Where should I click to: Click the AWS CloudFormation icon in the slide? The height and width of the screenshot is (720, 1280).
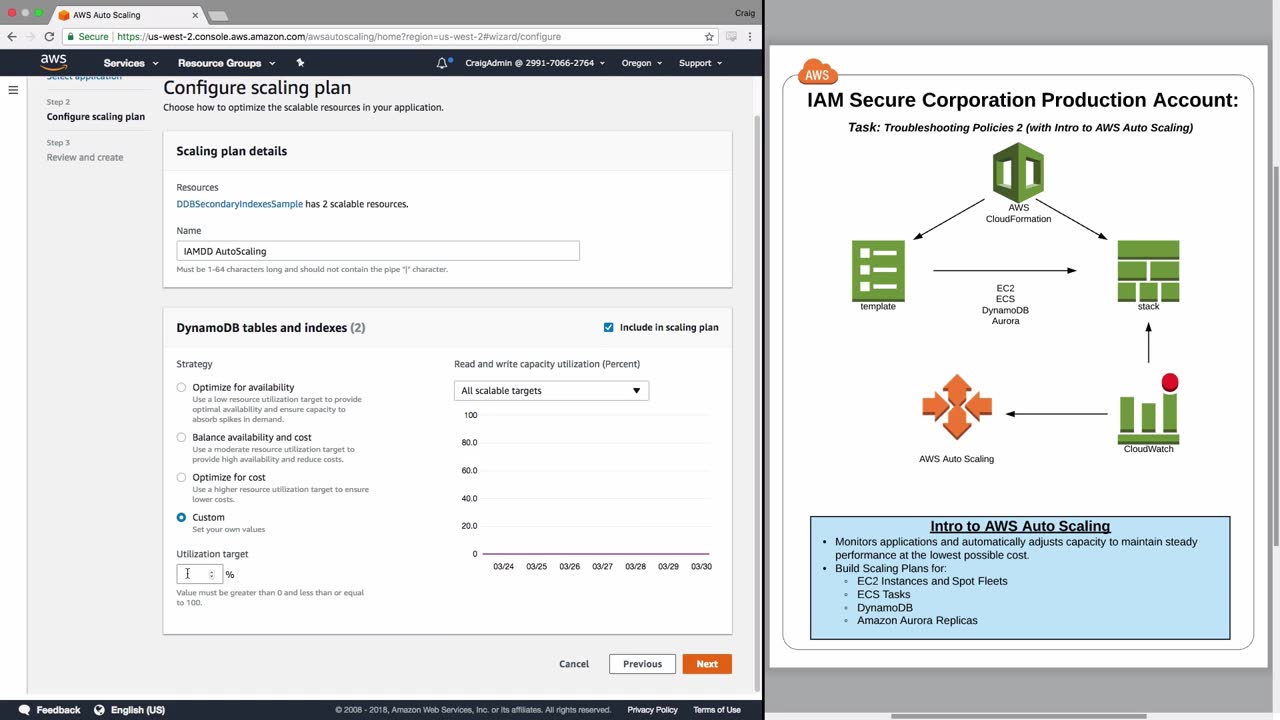(1018, 173)
